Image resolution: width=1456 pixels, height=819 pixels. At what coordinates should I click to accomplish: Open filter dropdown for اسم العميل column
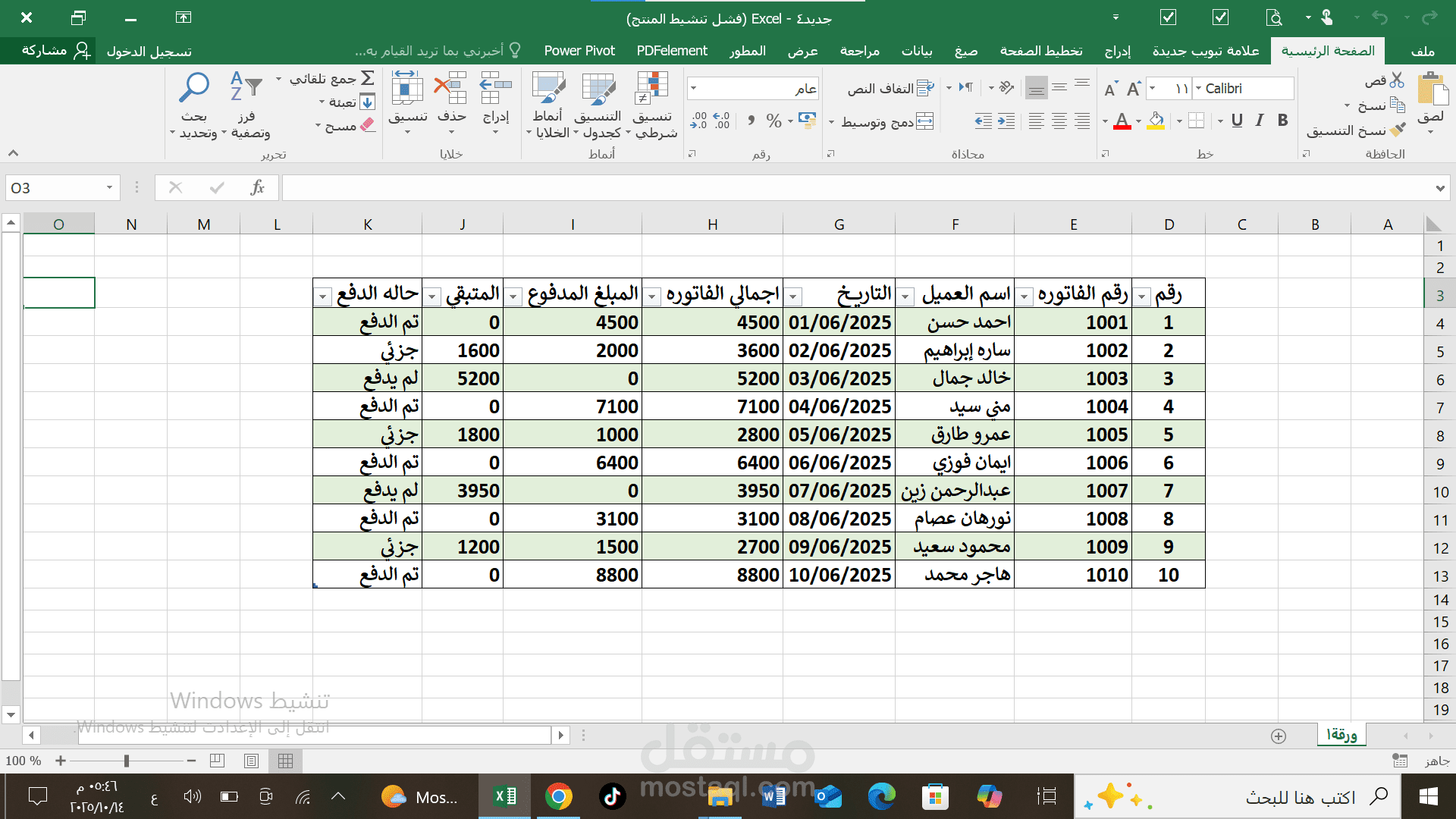(905, 297)
